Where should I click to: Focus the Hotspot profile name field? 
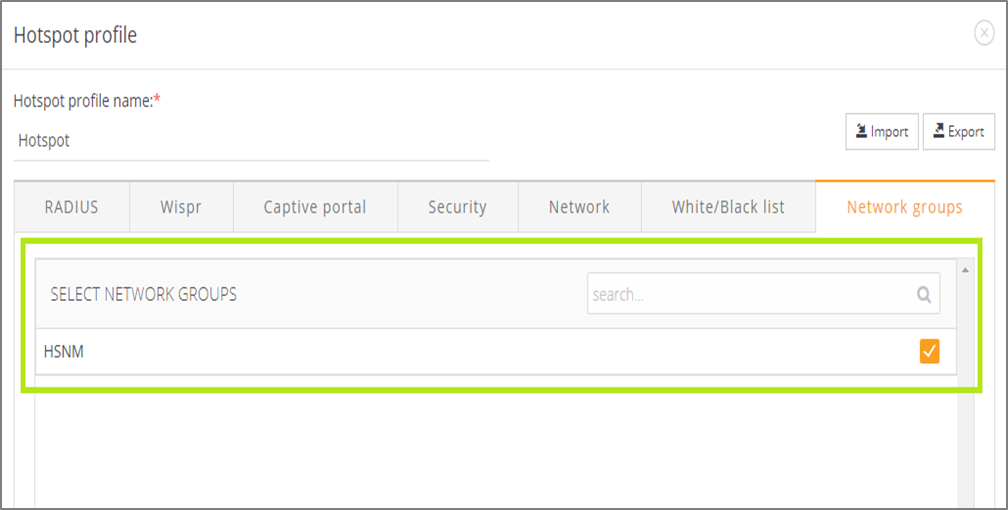pyautogui.click(x=250, y=141)
